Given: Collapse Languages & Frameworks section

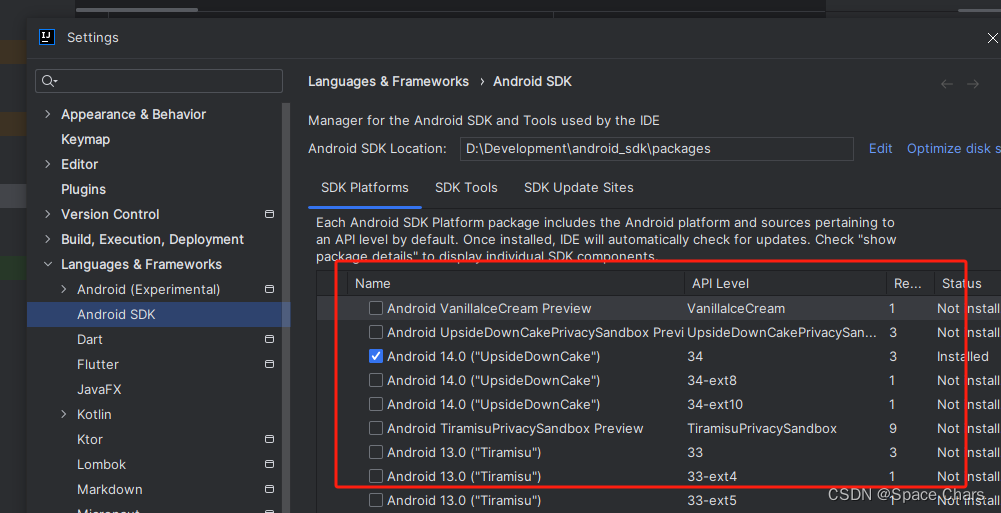Looking at the screenshot, I should click(x=48, y=264).
